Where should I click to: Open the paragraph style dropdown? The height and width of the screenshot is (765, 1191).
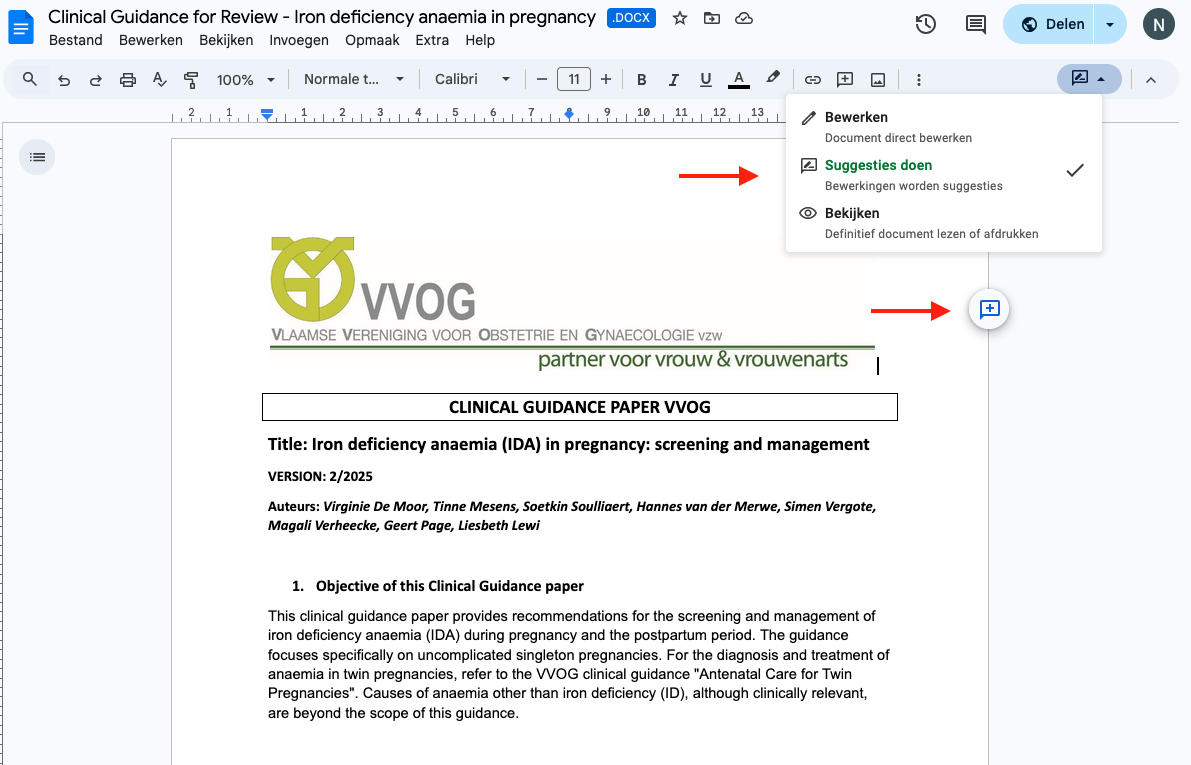(353, 80)
